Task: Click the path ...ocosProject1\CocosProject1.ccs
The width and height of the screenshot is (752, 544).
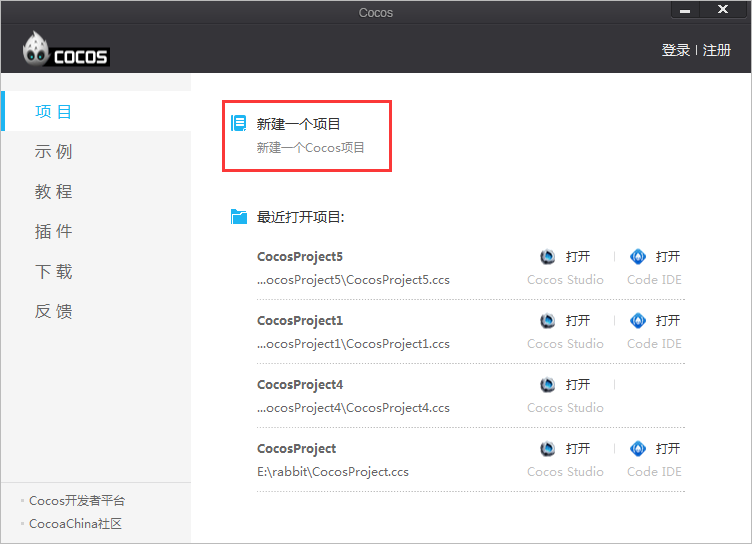Action: [x=353, y=344]
